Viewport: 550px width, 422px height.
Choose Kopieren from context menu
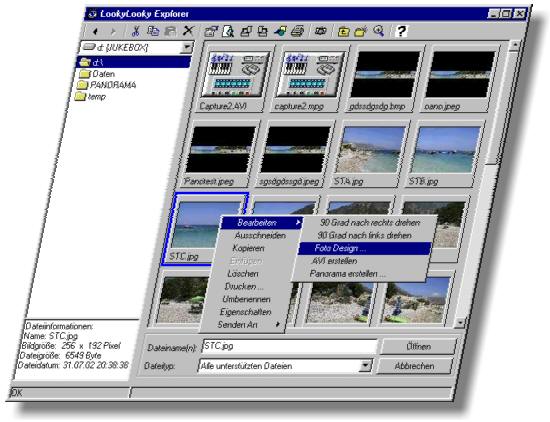[x=248, y=248]
